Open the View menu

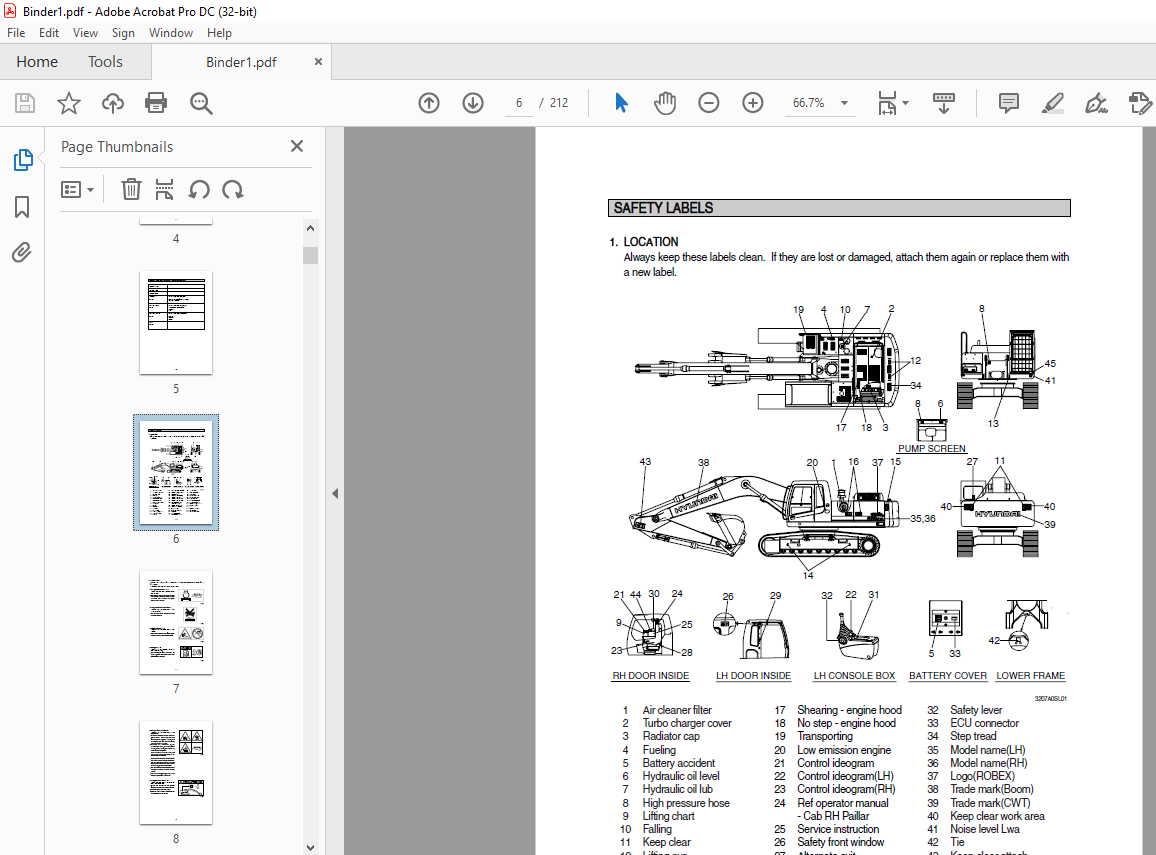point(86,33)
